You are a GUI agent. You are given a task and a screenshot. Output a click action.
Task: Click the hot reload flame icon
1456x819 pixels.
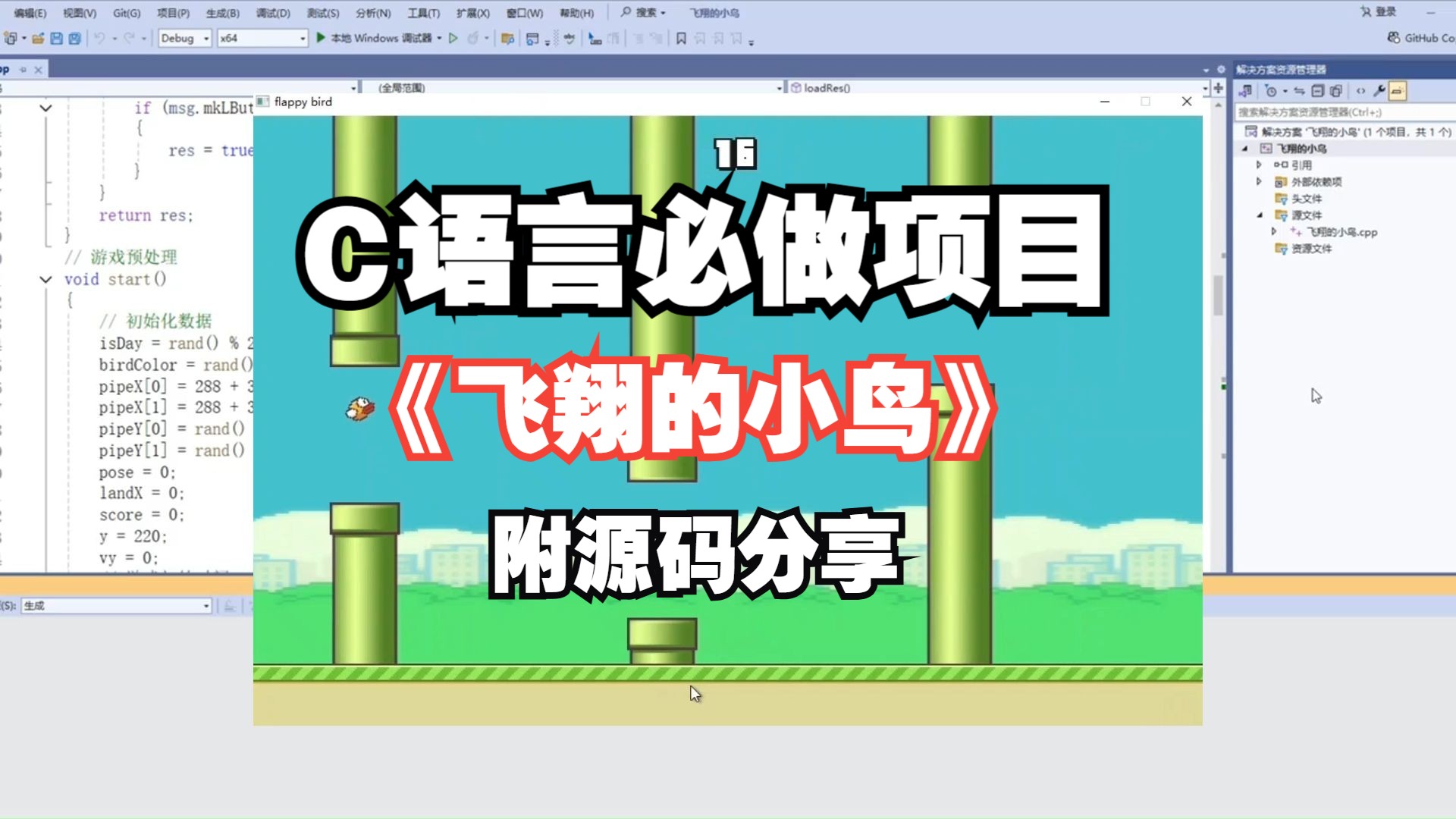point(473,38)
